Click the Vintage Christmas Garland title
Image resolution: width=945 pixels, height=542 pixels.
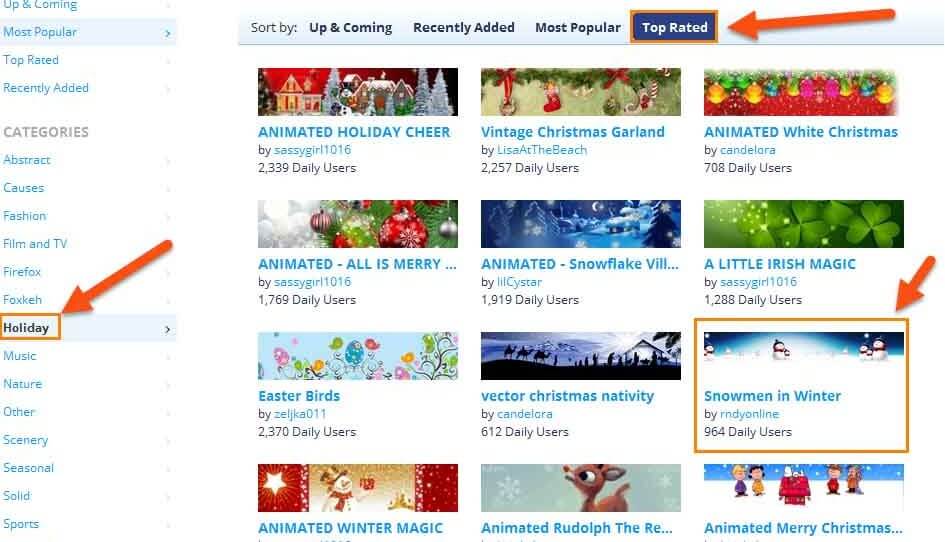coord(573,132)
